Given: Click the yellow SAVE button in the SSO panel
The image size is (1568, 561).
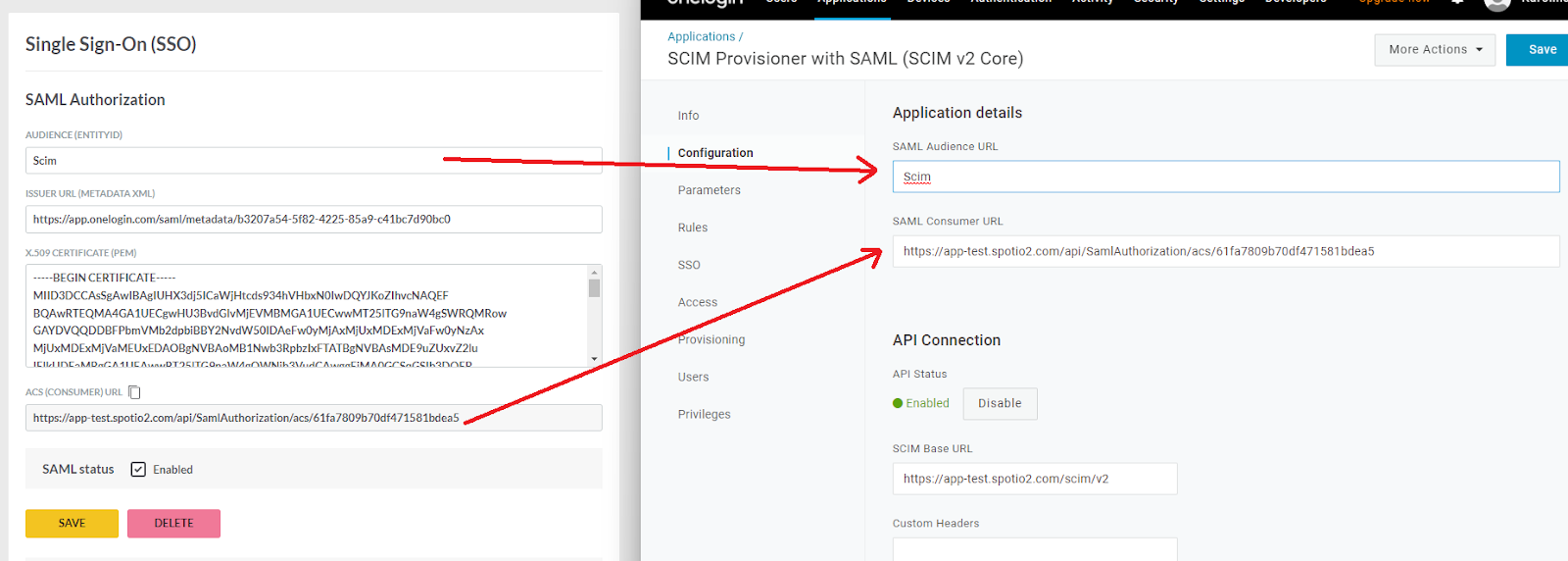Looking at the screenshot, I should tap(72, 524).
